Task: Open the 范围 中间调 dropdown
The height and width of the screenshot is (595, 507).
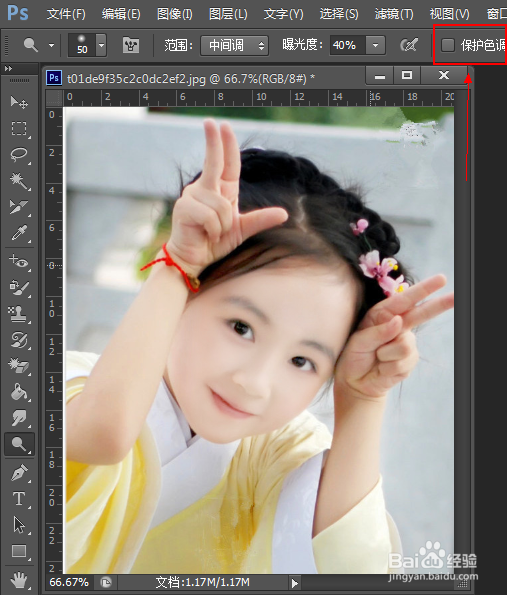Action: click(x=235, y=46)
